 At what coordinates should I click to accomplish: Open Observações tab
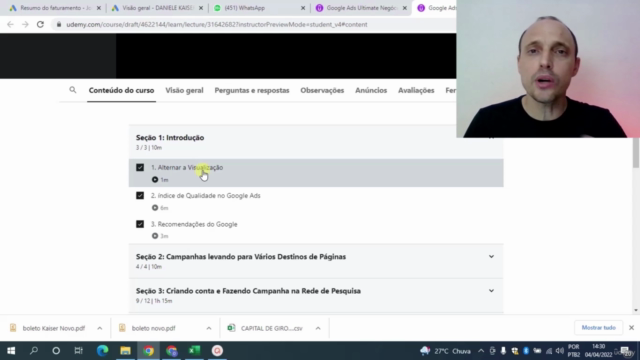point(322,91)
